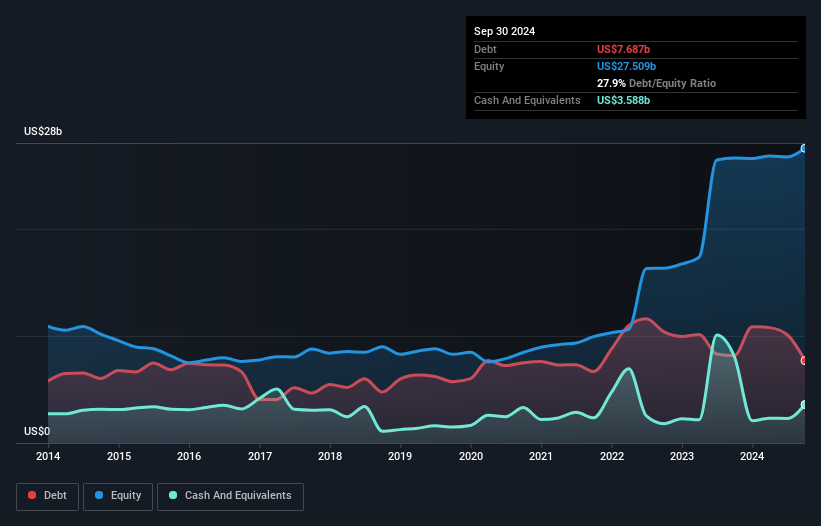The width and height of the screenshot is (821, 526).
Task: Click the 2017 x-axis label
Action: pyautogui.click(x=260, y=456)
